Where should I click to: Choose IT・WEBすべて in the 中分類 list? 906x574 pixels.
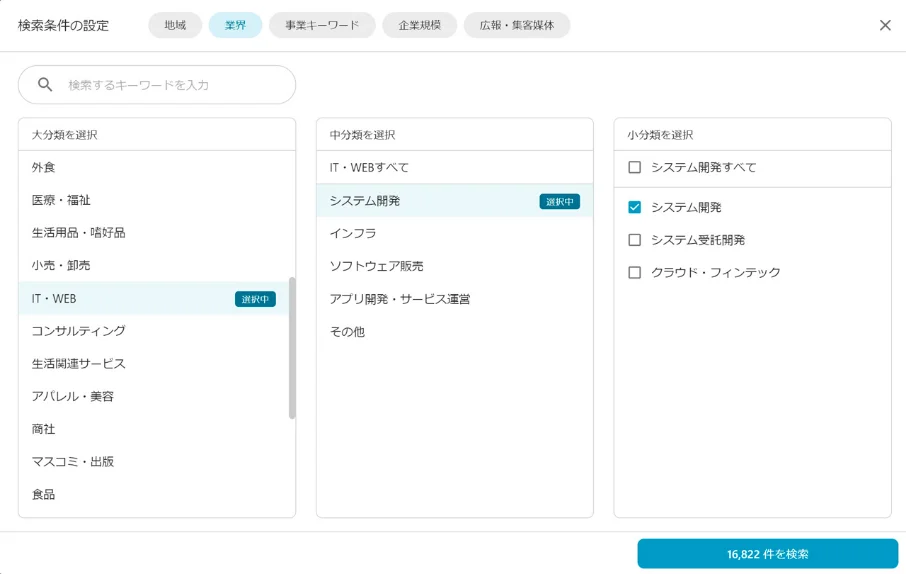455,168
